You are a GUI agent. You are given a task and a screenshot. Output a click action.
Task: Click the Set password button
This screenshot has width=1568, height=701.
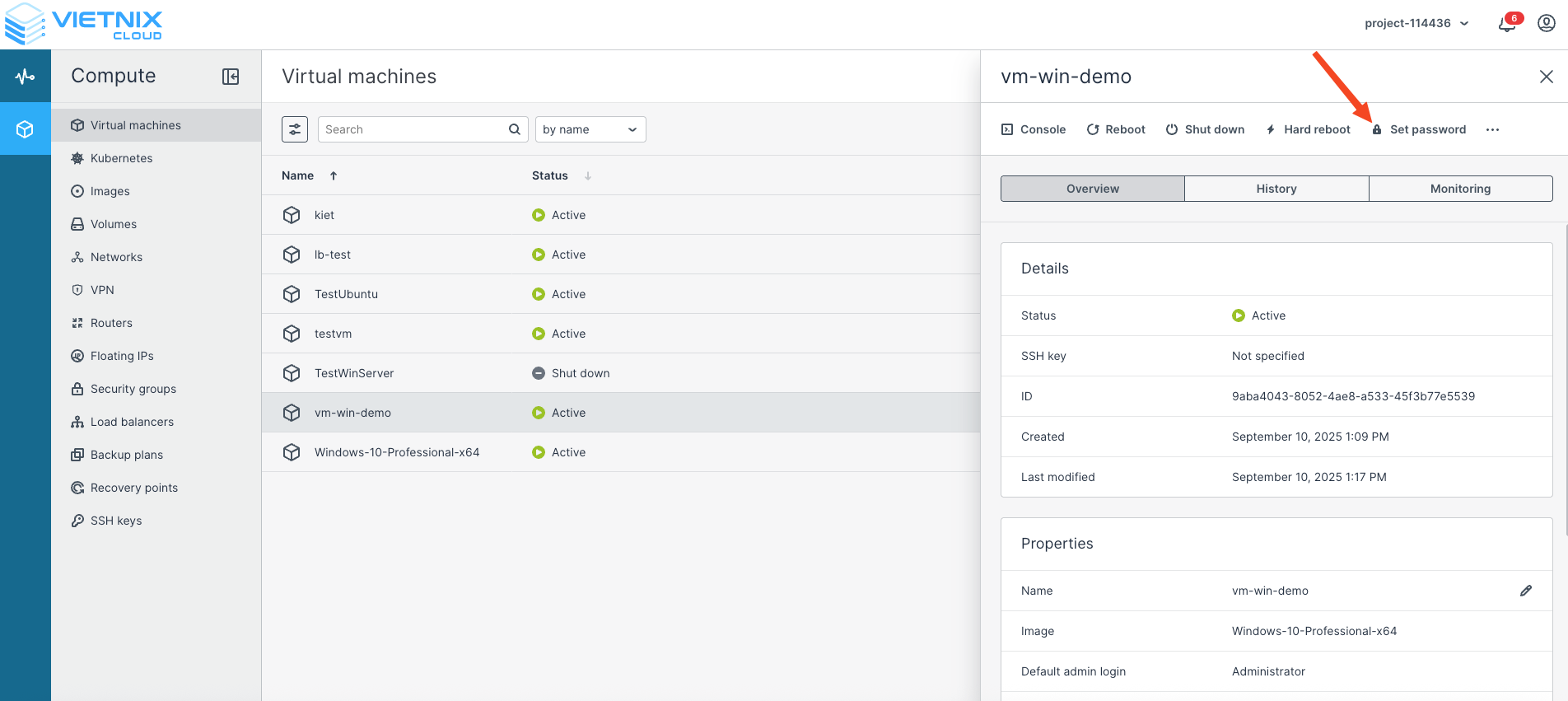(1419, 129)
